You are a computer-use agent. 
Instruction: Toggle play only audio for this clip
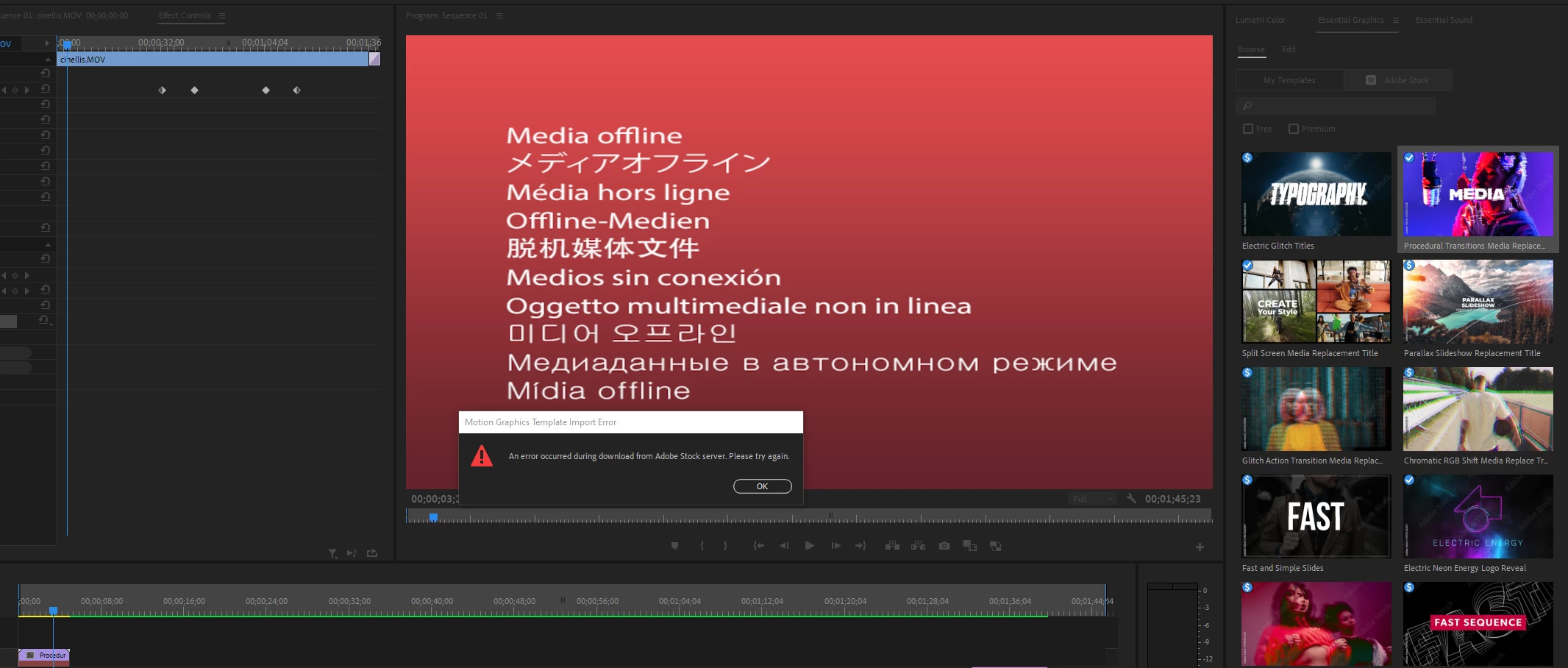coord(352,553)
